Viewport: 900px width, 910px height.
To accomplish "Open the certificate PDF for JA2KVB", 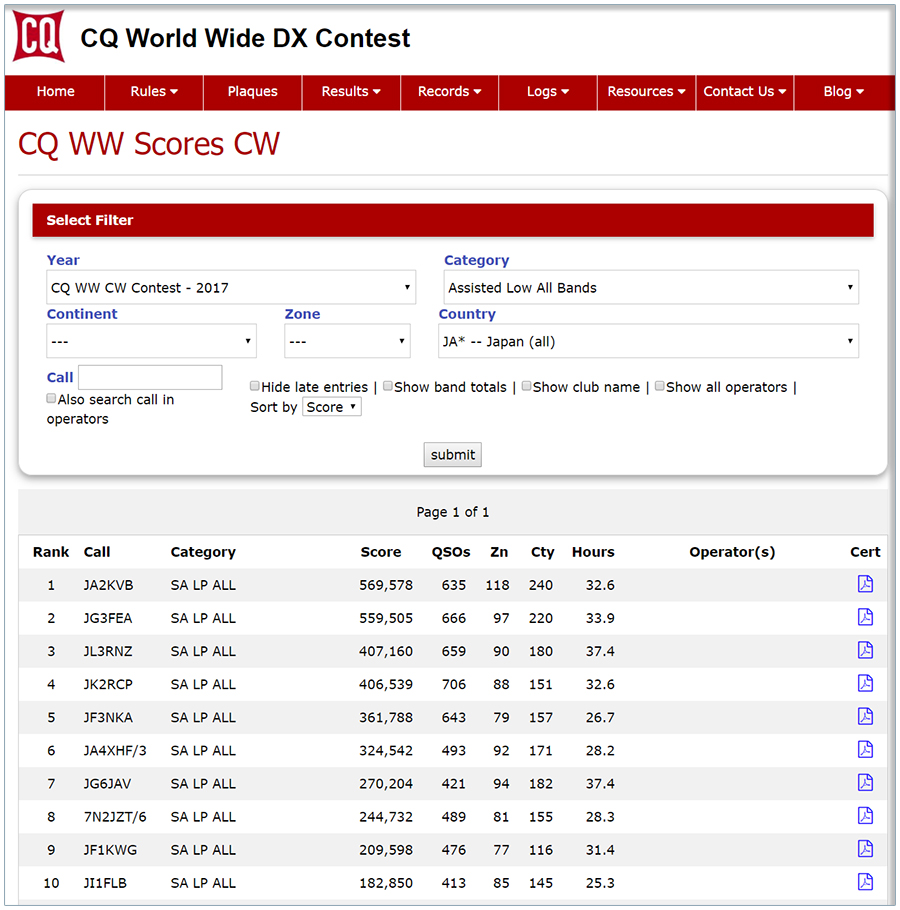I will coord(865,585).
